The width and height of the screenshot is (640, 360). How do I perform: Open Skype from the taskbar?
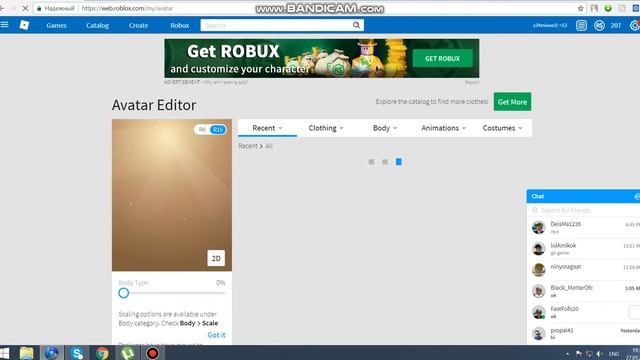[77, 353]
